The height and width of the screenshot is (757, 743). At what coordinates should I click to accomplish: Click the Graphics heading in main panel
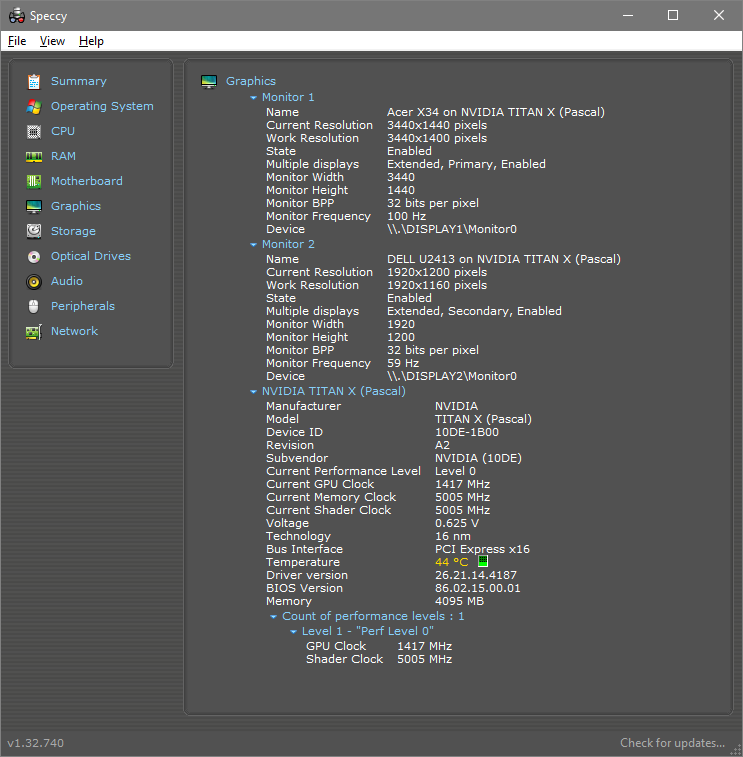[251, 81]
